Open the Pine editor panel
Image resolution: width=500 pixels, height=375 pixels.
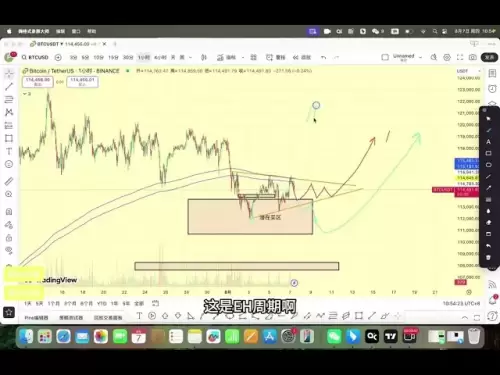pos(36,318)
